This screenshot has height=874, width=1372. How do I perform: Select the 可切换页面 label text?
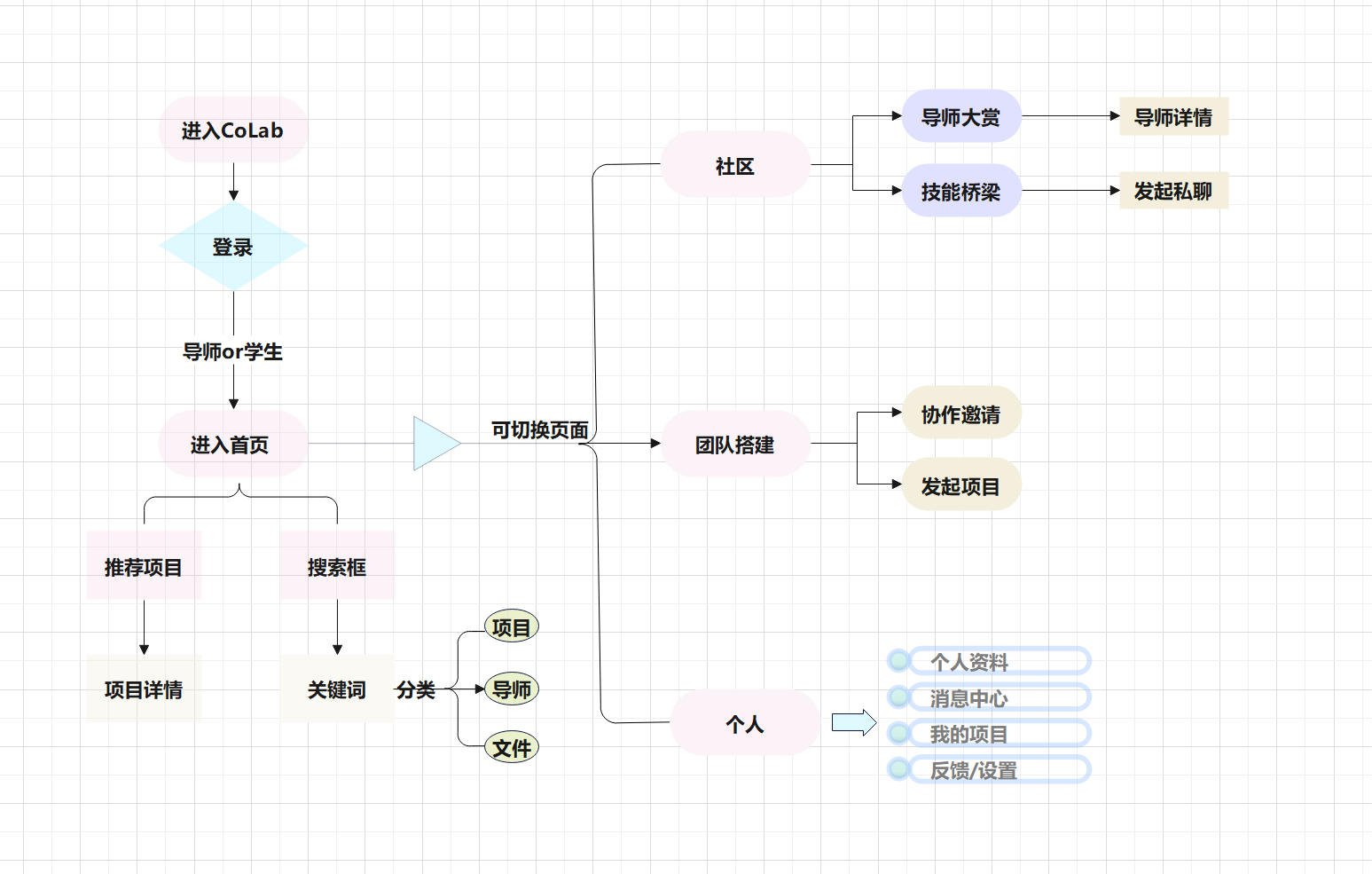[x=540, y=430]
